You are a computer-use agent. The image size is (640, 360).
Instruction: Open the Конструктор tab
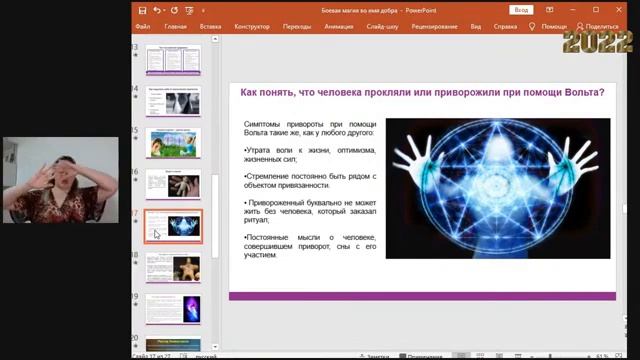252,27
